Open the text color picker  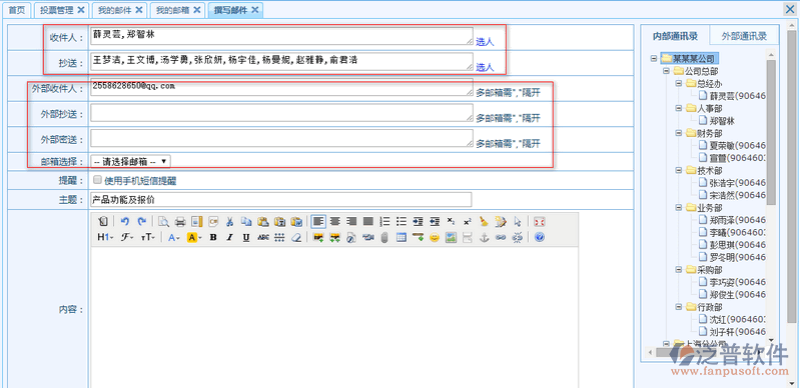tap(174, 237)
